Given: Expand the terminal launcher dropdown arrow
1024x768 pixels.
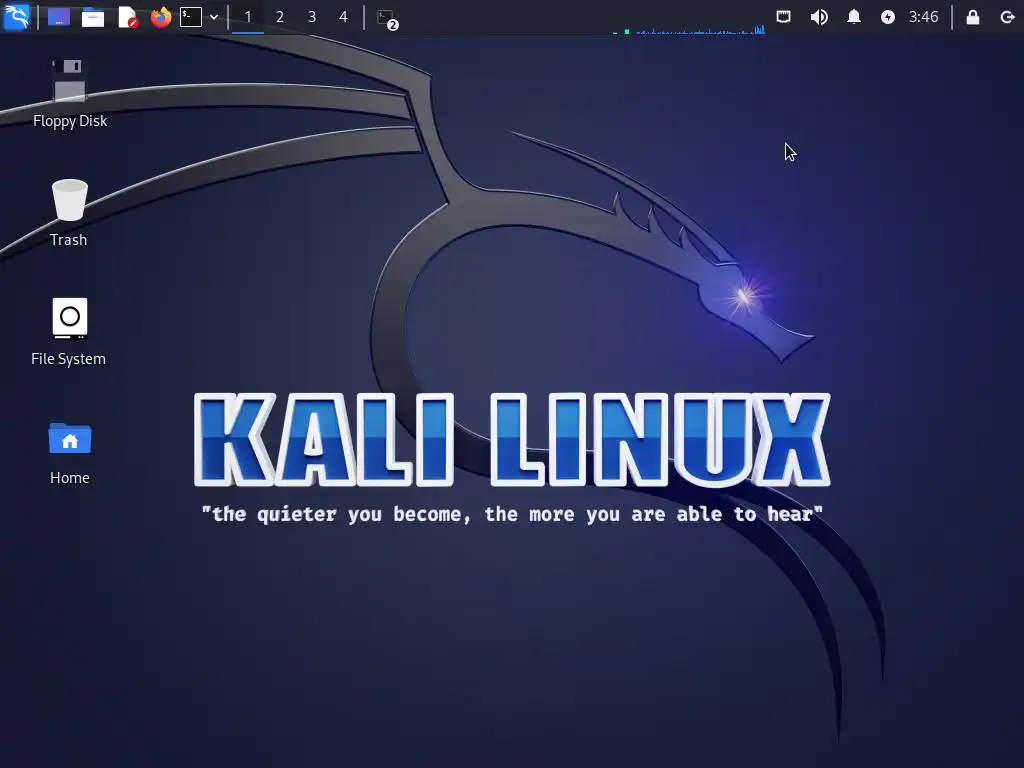Looking at the screenshot, I should click(214, 17).
